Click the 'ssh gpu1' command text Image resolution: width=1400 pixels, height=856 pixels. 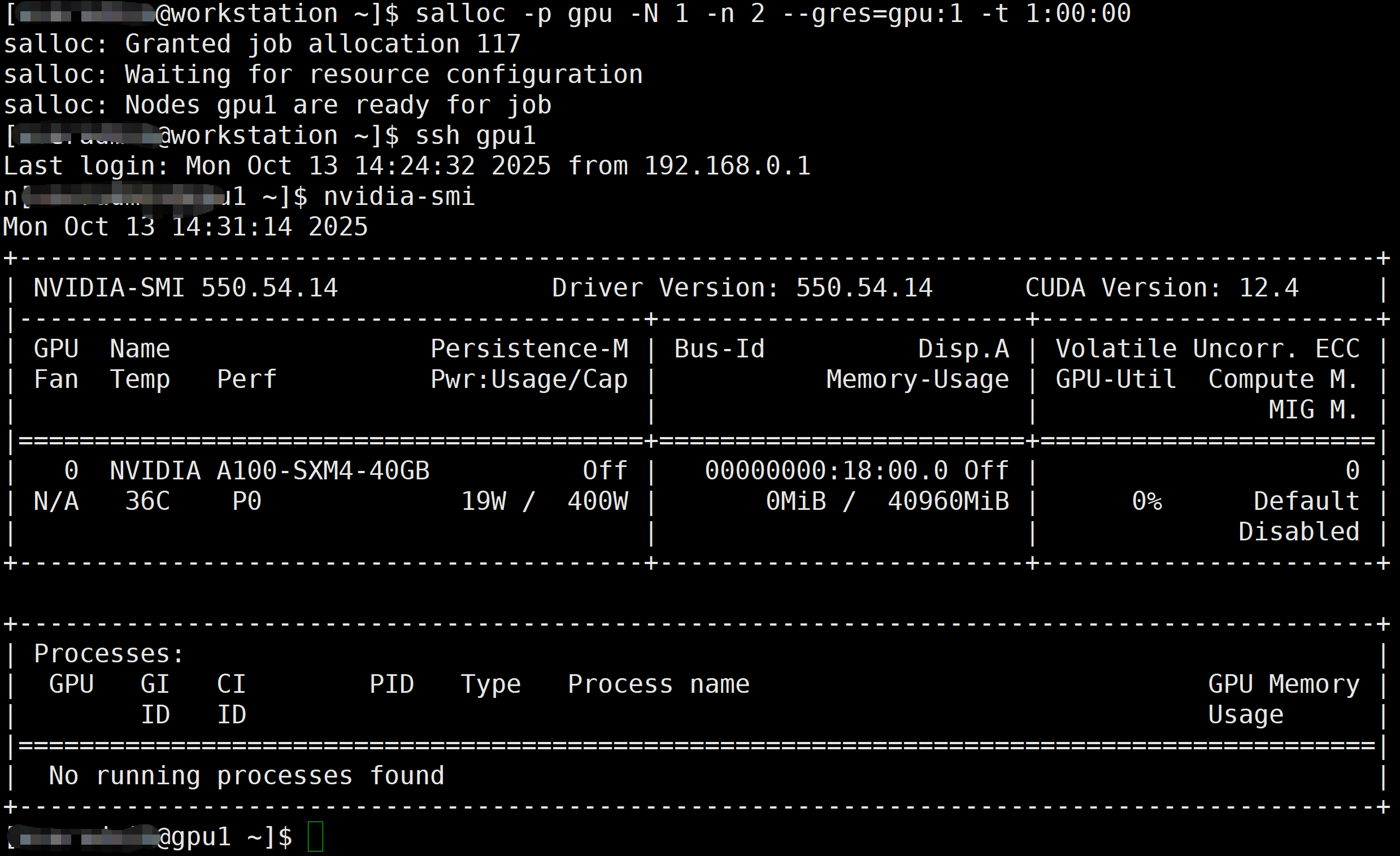point(476,136)
